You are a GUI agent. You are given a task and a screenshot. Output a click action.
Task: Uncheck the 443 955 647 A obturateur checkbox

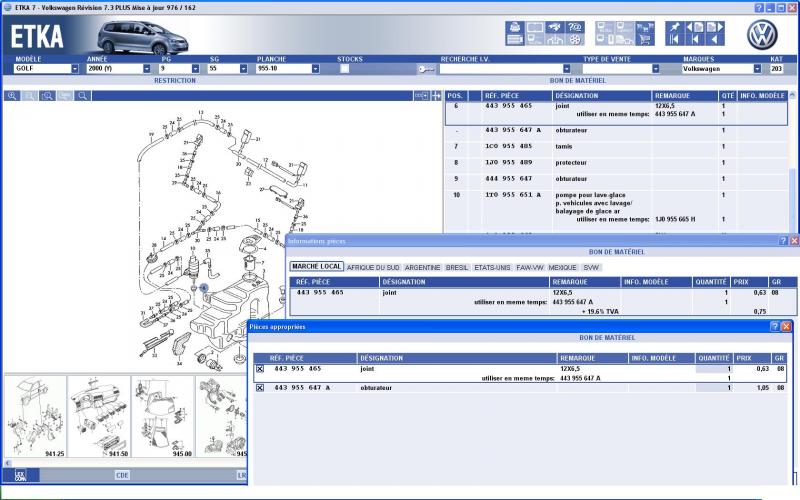point(260,388)
